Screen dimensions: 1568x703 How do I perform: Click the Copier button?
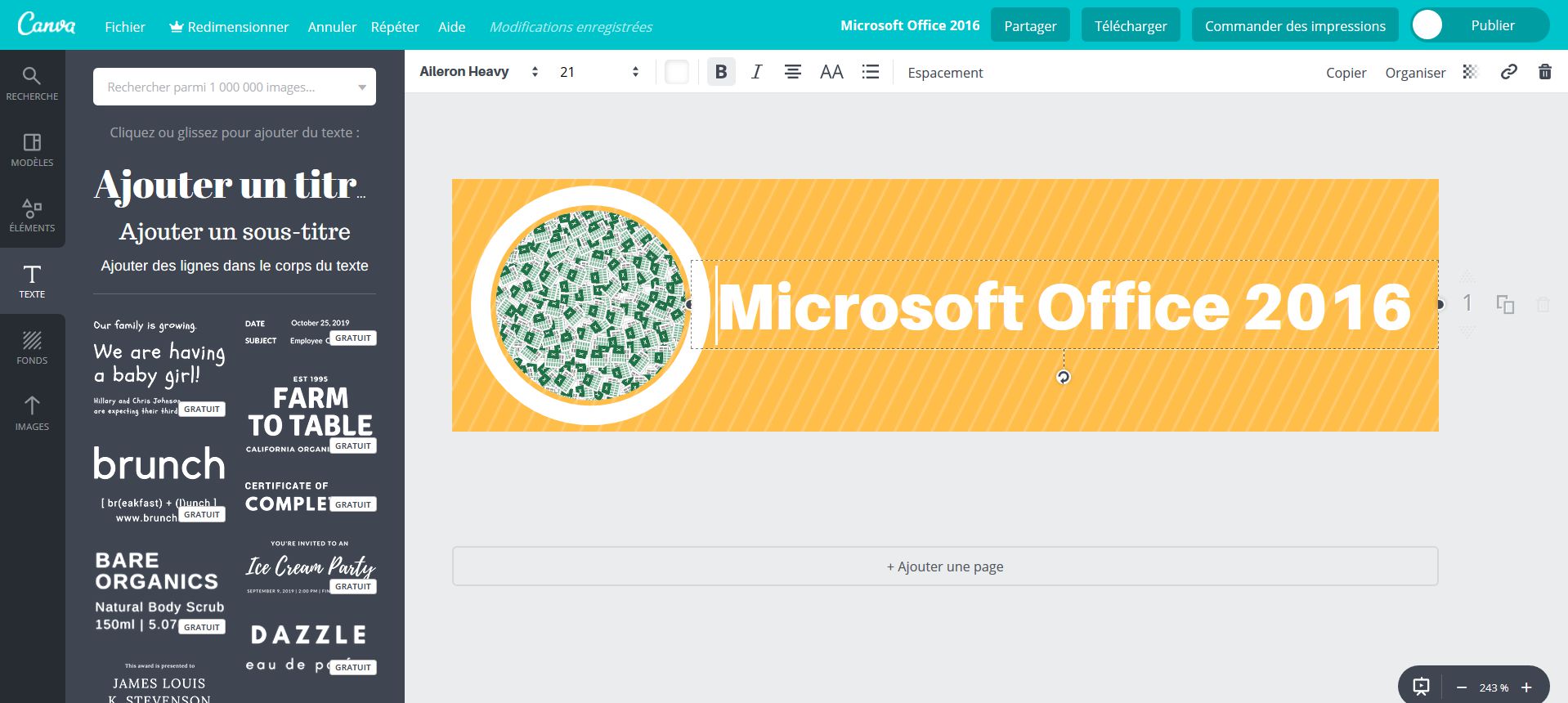tap(1346, 73)
